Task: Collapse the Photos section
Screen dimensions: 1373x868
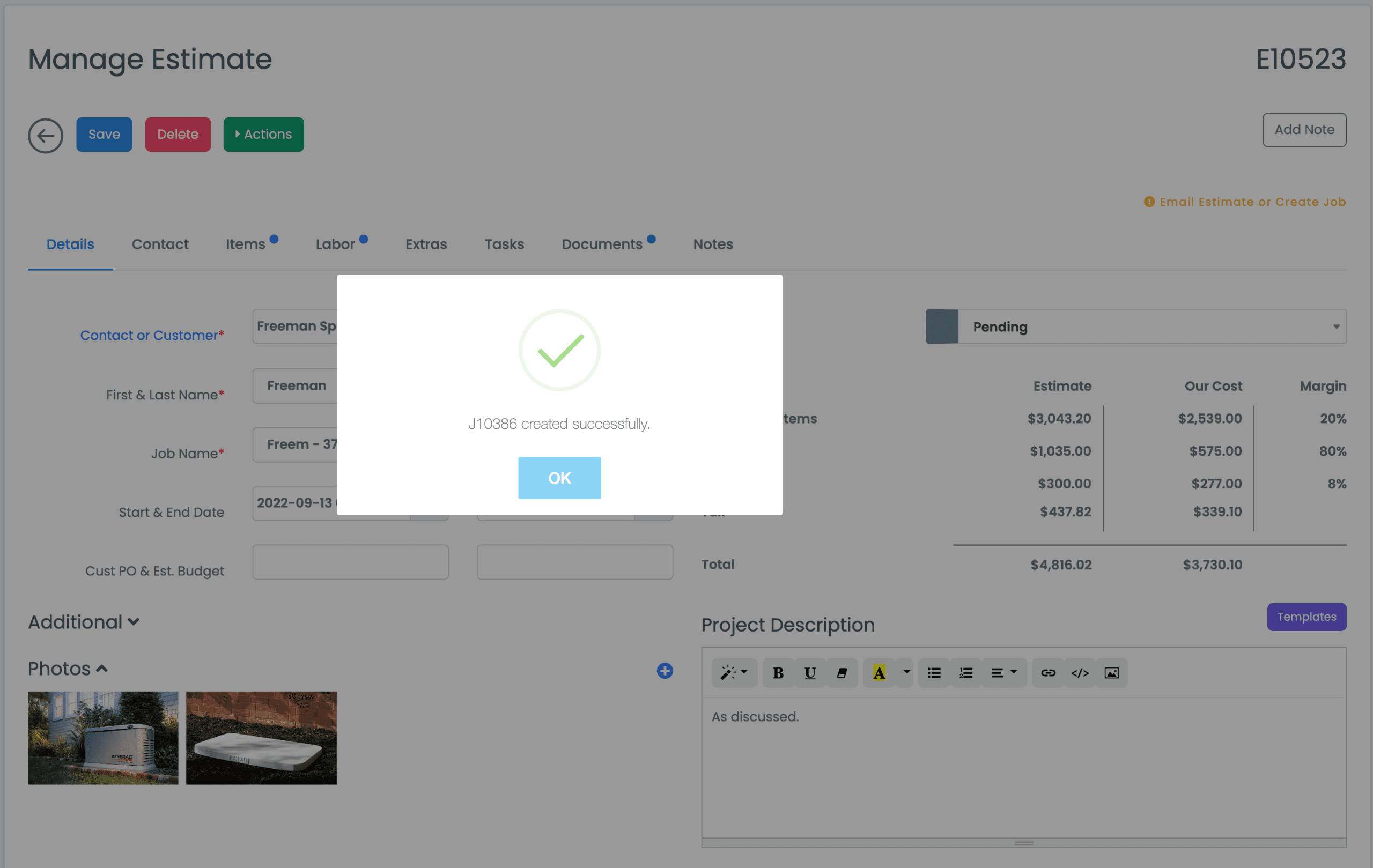Action: tap(68, 669)
